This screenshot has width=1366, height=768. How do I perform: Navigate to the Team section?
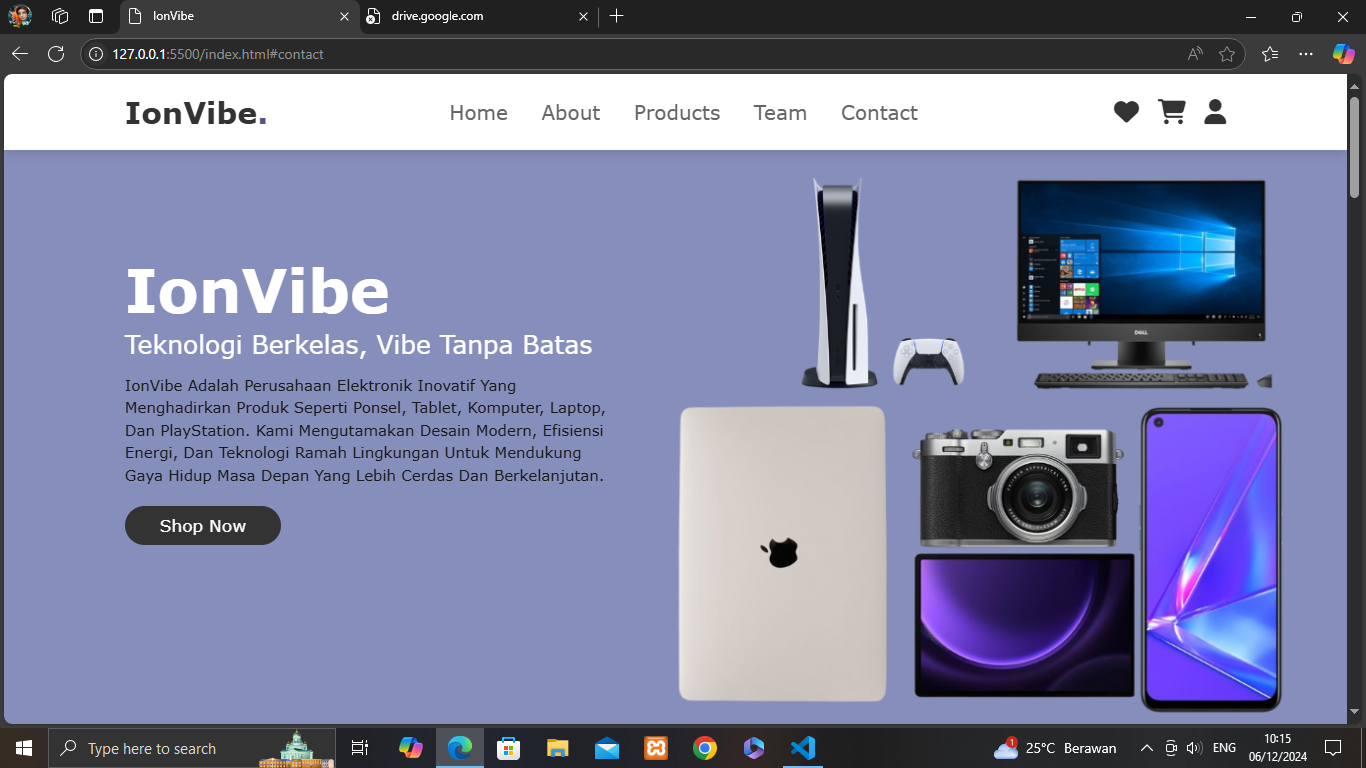(x=780, y=113)
